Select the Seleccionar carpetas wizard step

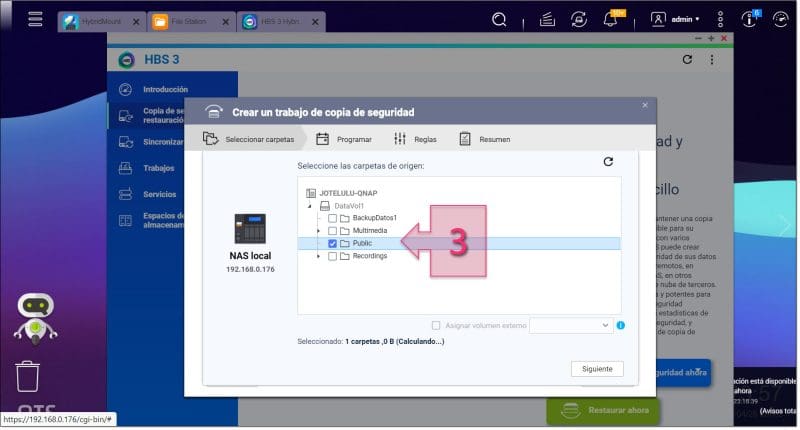click(248, 139)
